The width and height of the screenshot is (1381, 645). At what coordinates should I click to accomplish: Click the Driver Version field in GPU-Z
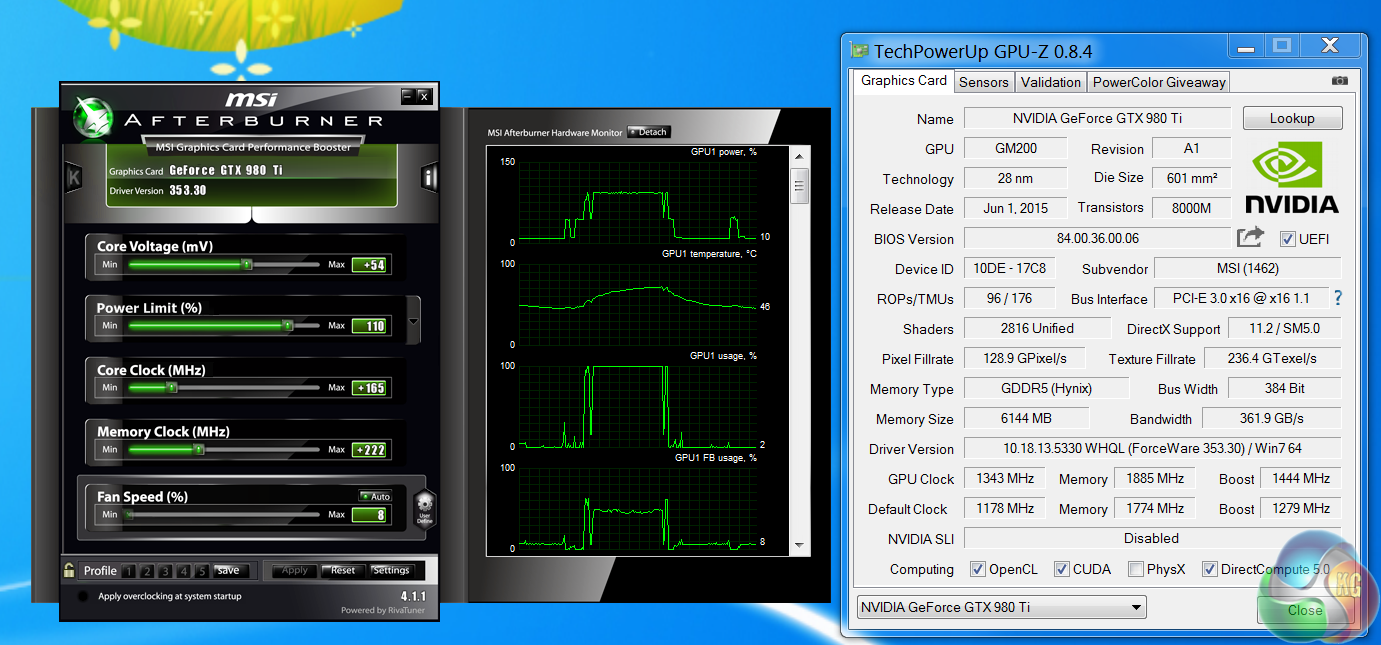point(1152,448)
